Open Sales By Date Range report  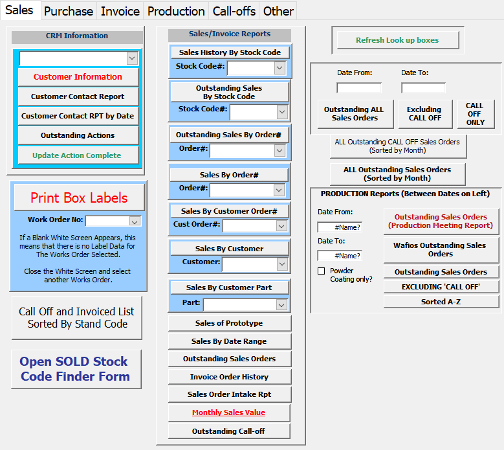click(229, 341)
